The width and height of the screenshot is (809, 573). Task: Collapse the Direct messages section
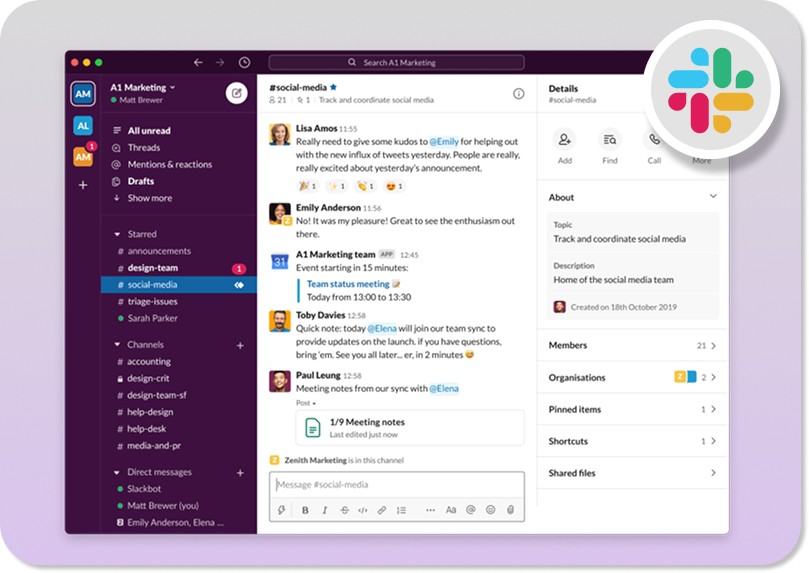tap(117, 472)
